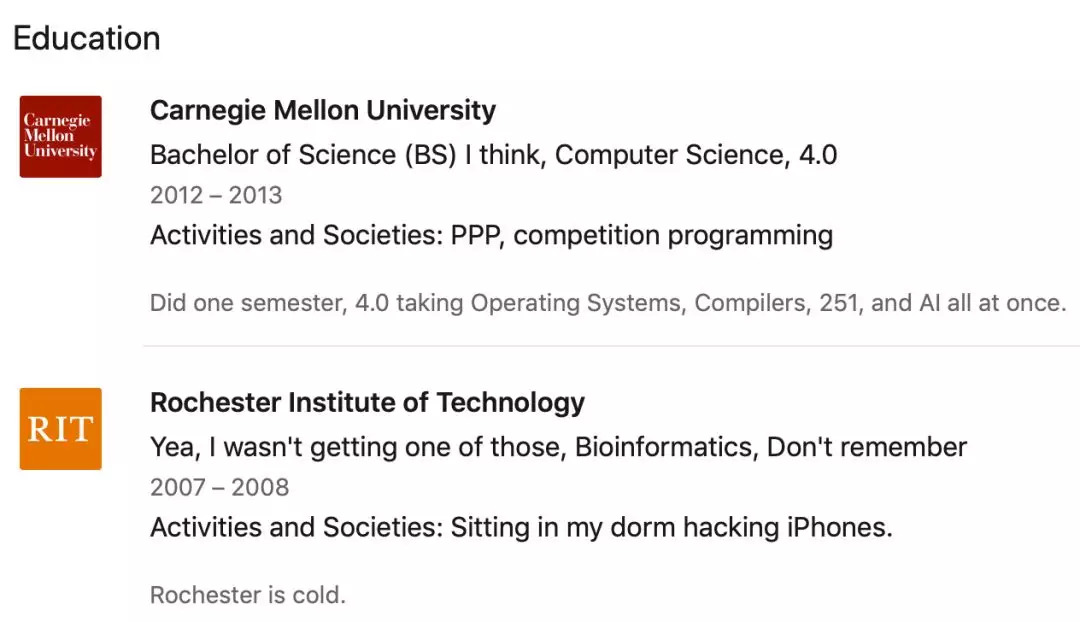Click the "Don't remember" grade text
Viewport: 1080px width, 622px height.
(x=866, y=446)
